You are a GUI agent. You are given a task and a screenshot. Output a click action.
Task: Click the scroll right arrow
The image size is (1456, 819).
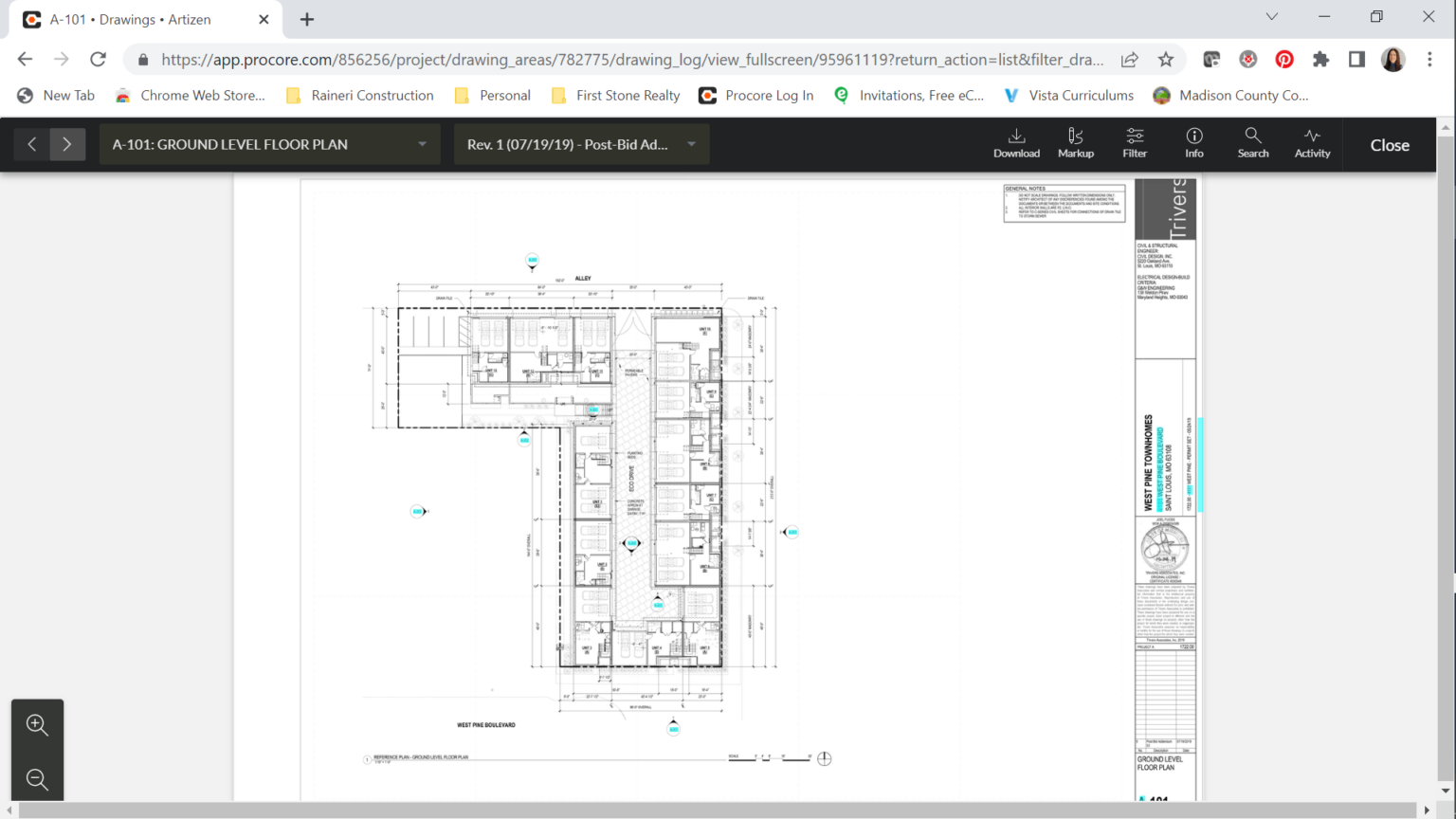1427,810
